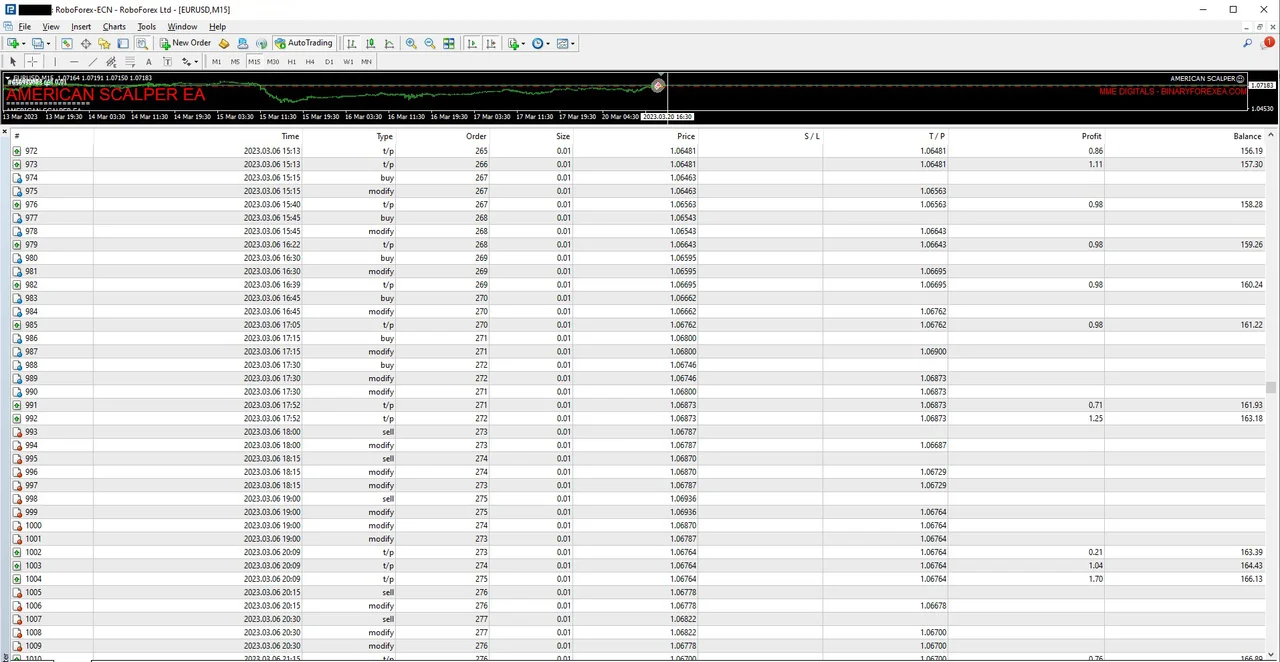Screen dimensions: 1280x662
Task: Click the Zoom Out magnifier icon
Action: 430,43
